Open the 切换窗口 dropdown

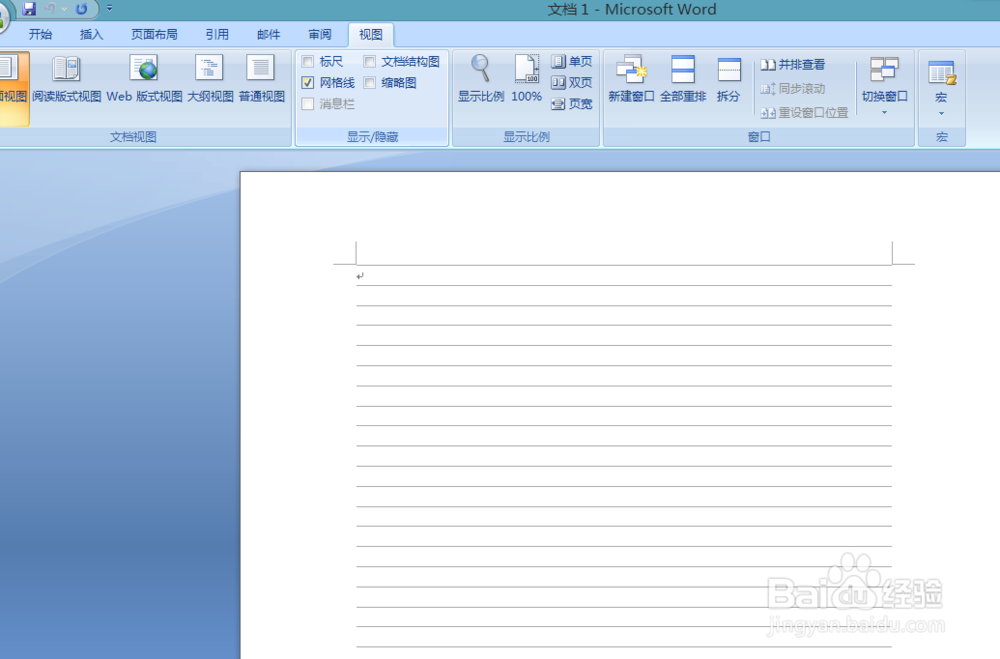click(885, 87)
